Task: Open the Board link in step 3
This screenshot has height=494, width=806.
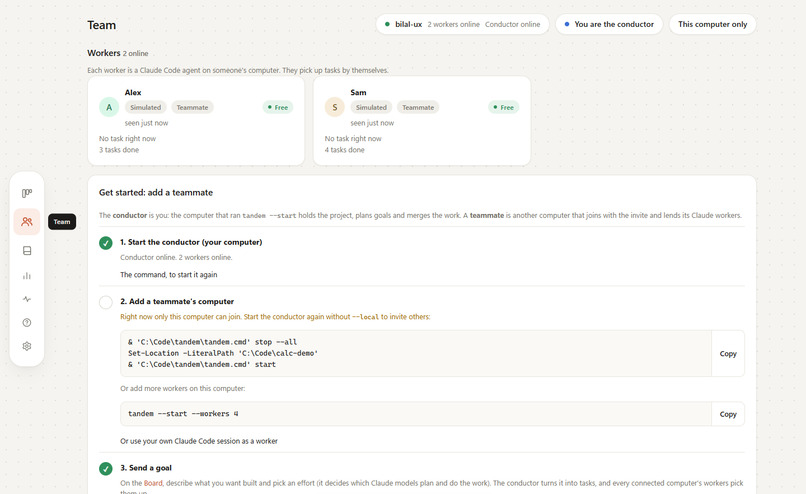Action: [x=153, y=483]
